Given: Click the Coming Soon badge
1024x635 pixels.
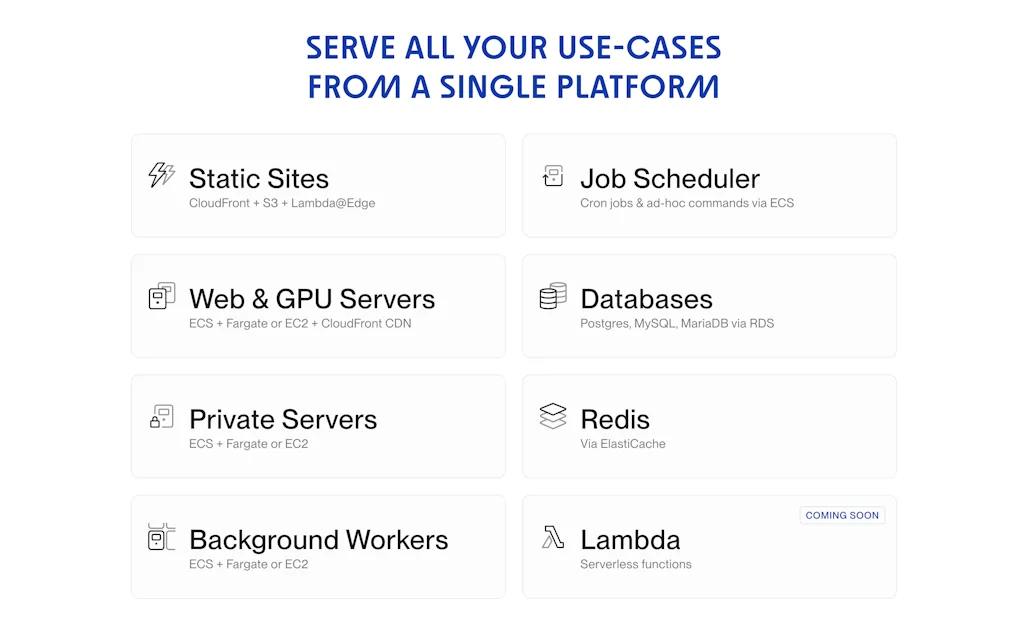Looking at the screenshot, I should (842, 516).
